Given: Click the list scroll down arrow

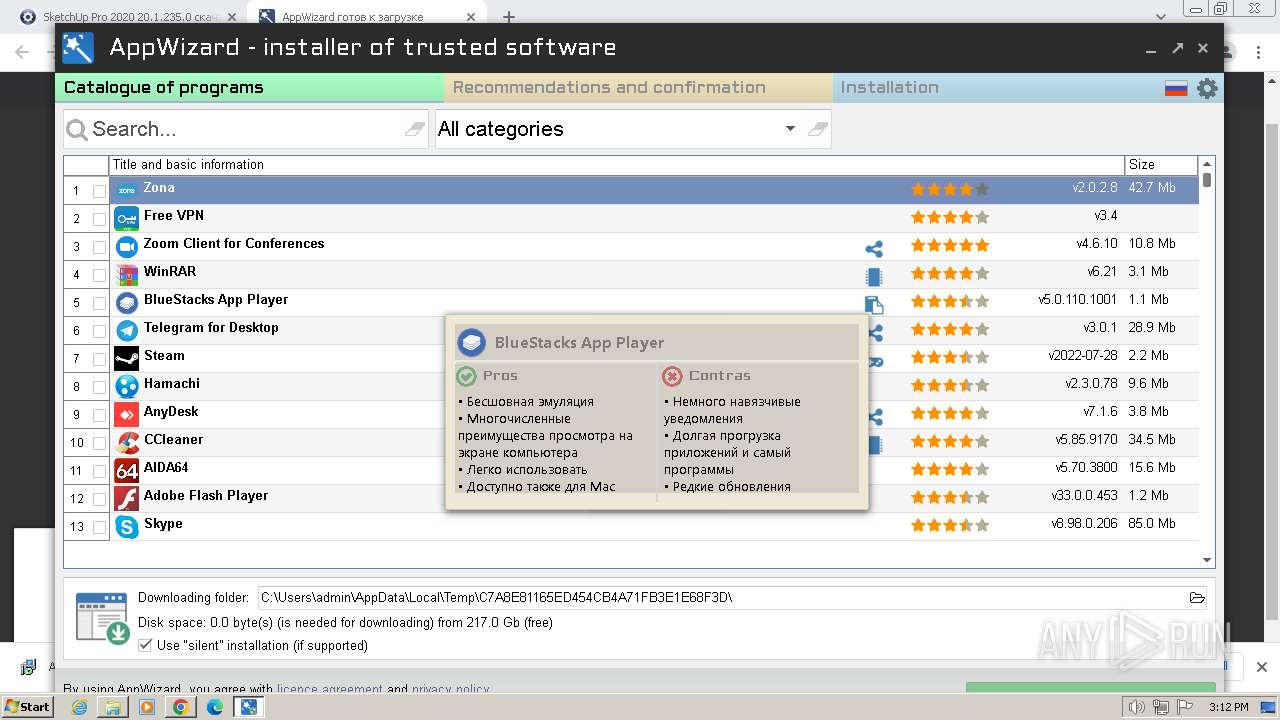Looking at the screenshot, I should (x=1207, y=561).
